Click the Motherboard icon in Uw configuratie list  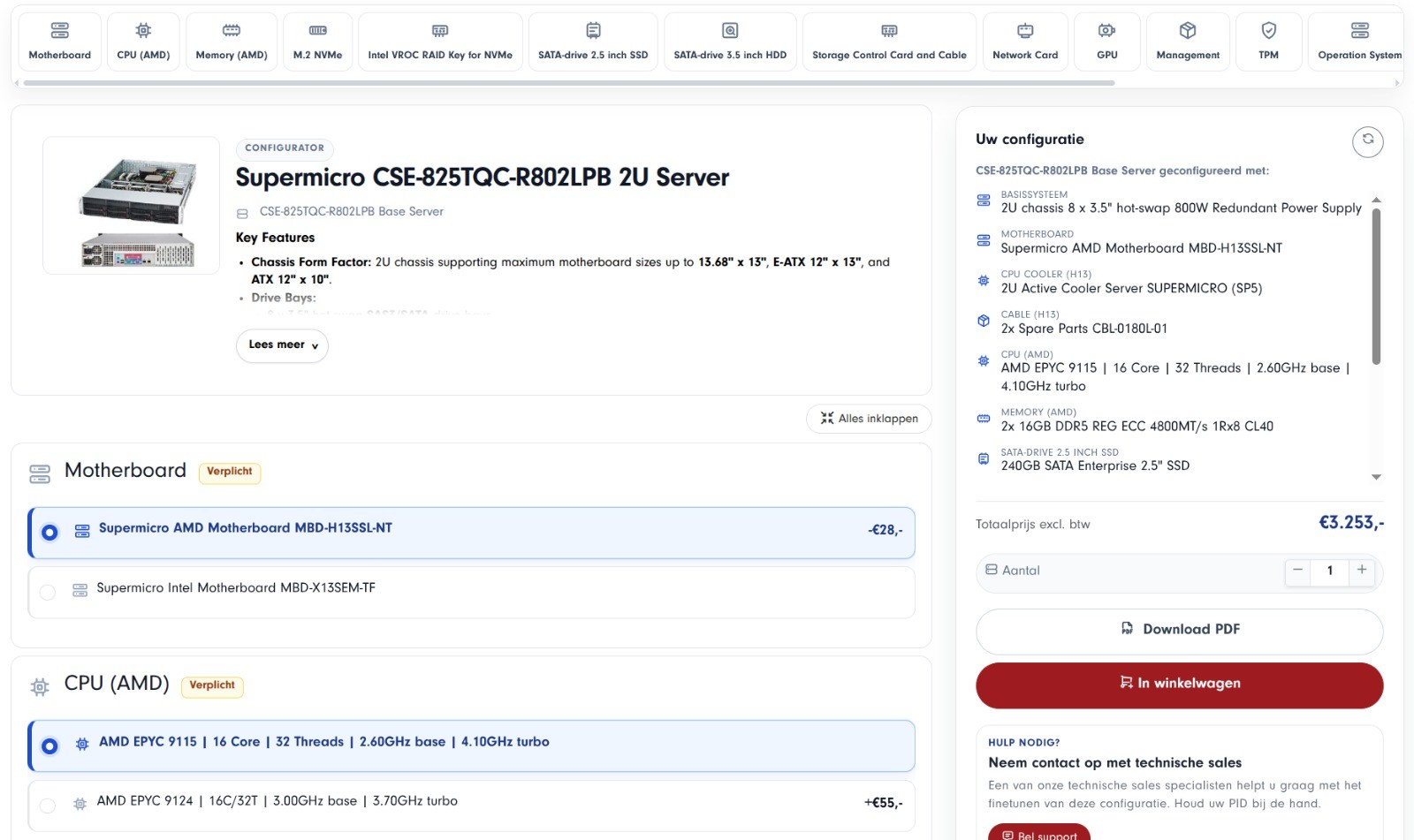pos(984,240)
